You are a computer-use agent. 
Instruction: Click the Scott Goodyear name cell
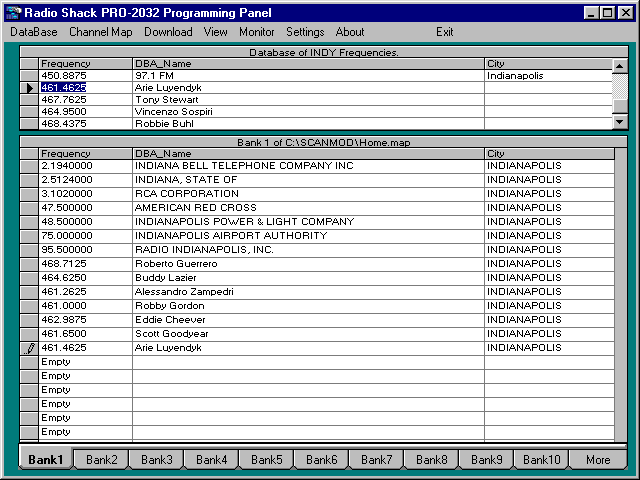[x=308, y=334]
